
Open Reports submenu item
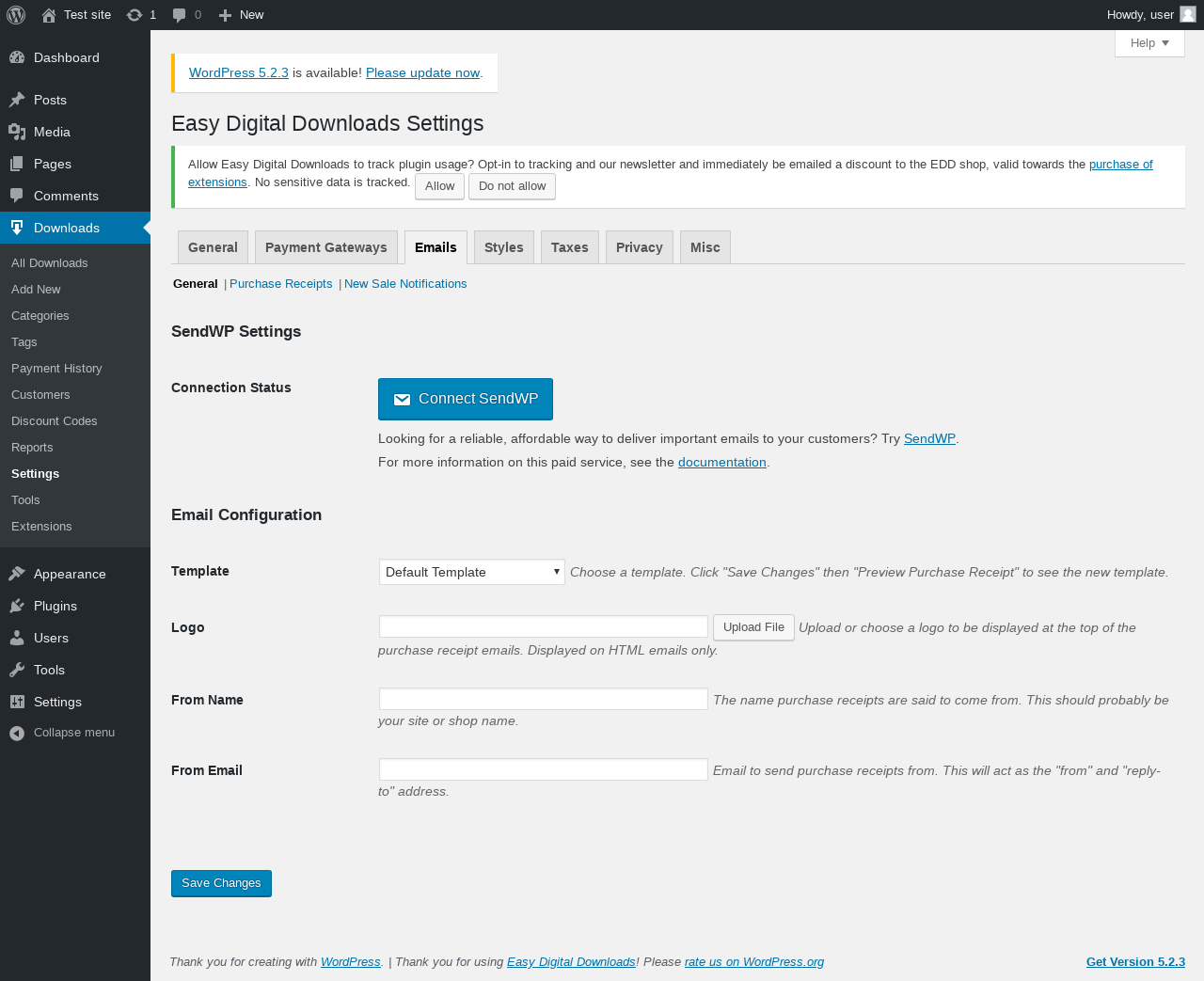(x=75, y=448)
